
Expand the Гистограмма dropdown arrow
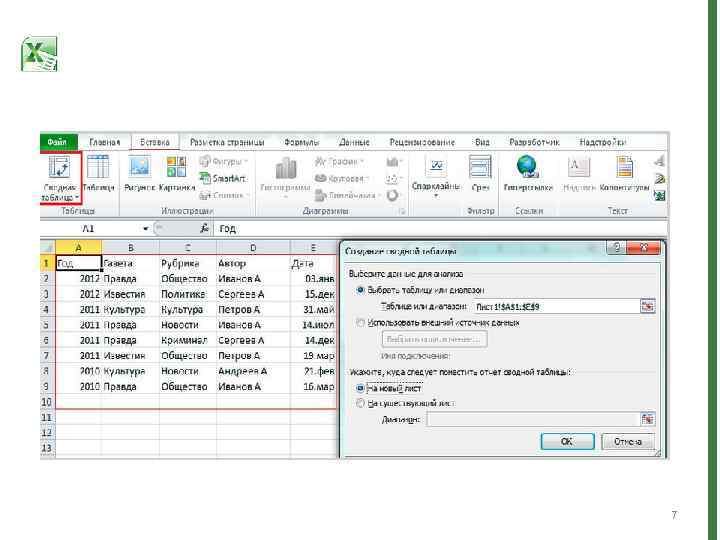click(x=286, y=197)
